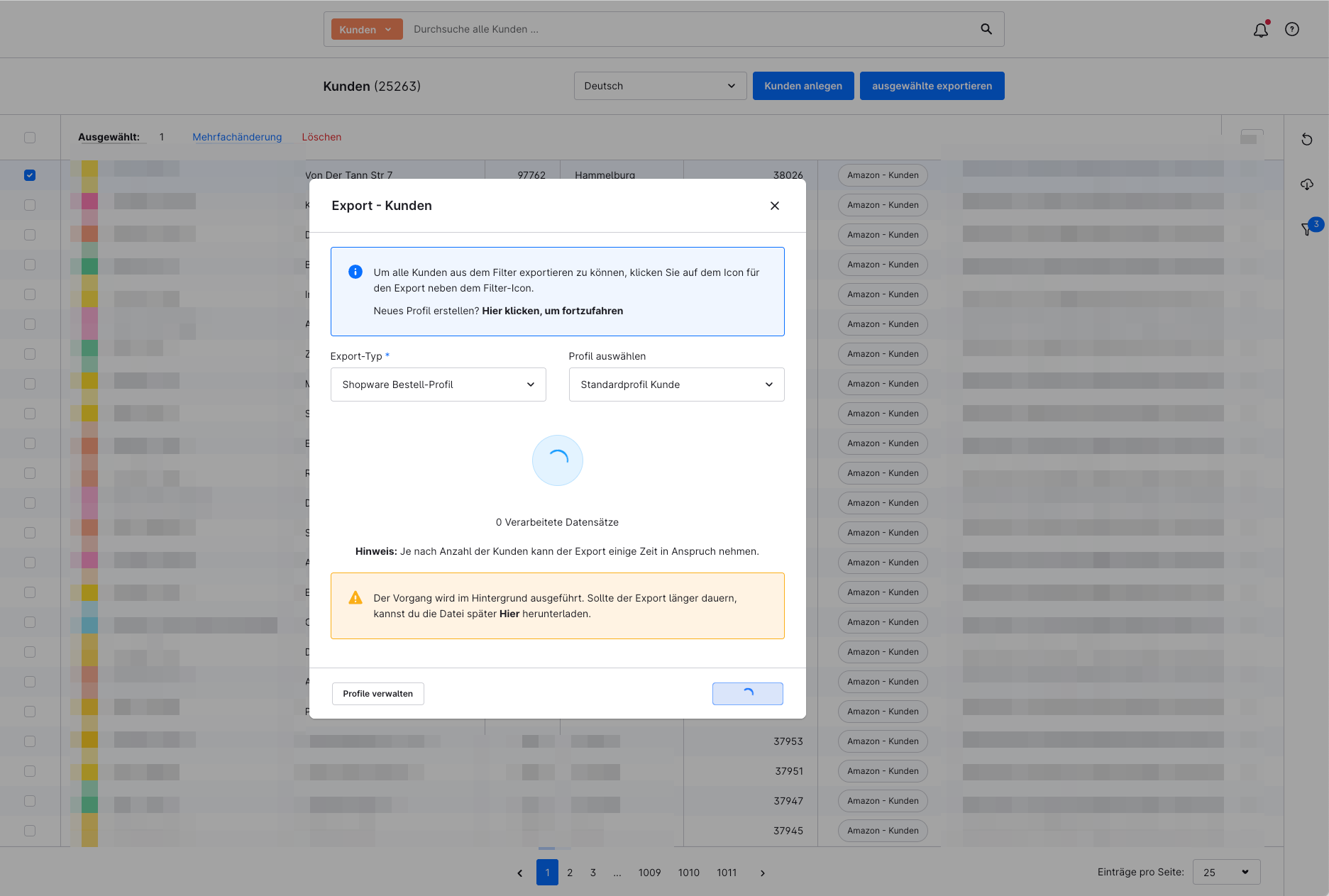Open the filter panel showing 3 active filters
The height and width of the screenshot is (896, 1329).
1306,228
